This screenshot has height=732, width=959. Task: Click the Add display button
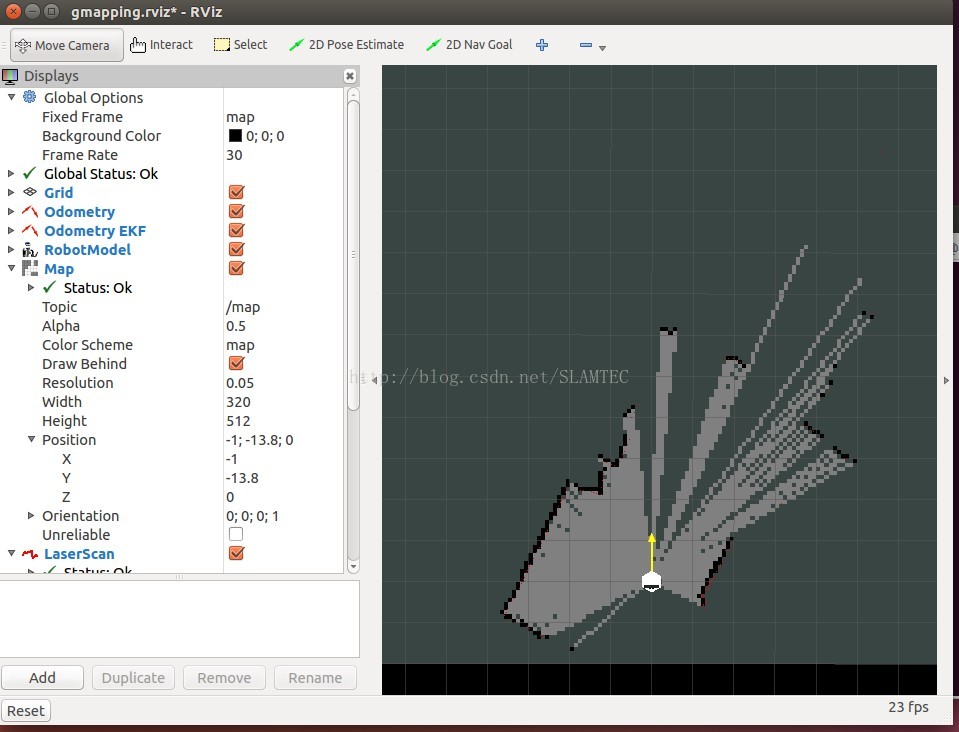click(42, 678)
